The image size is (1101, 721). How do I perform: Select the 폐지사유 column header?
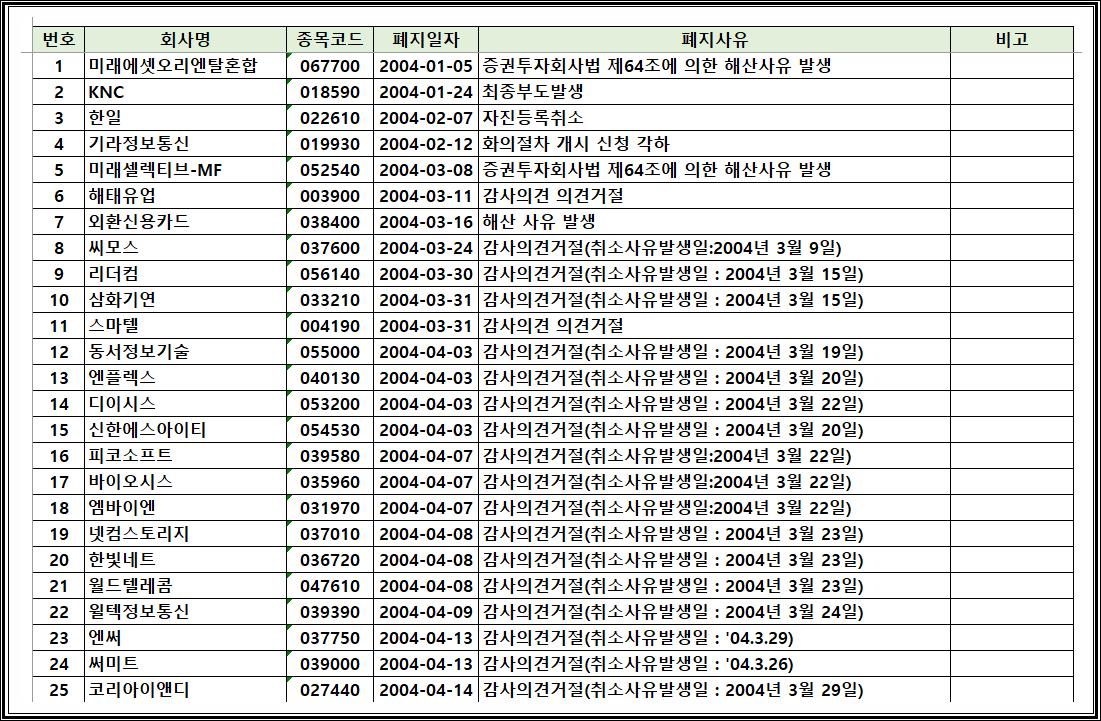[x=715, y=39]
